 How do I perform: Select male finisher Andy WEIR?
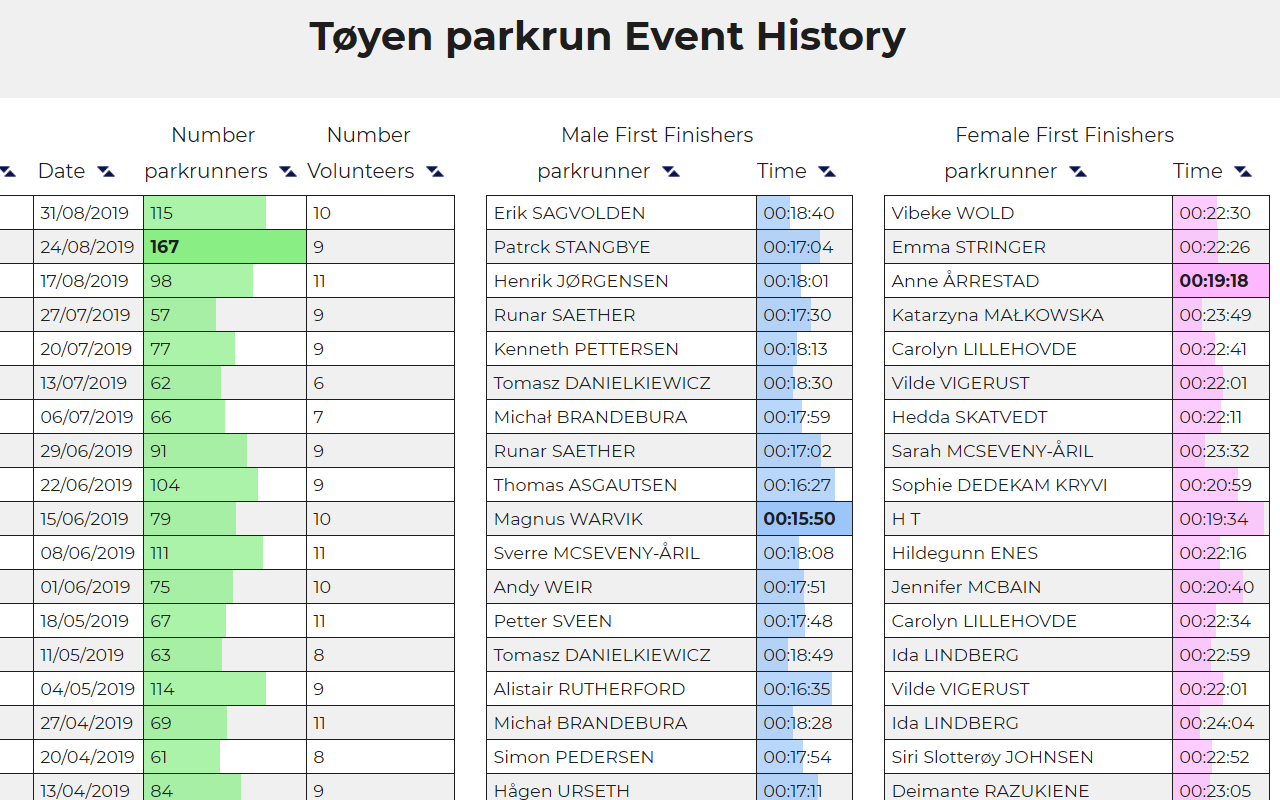point(543,587)
